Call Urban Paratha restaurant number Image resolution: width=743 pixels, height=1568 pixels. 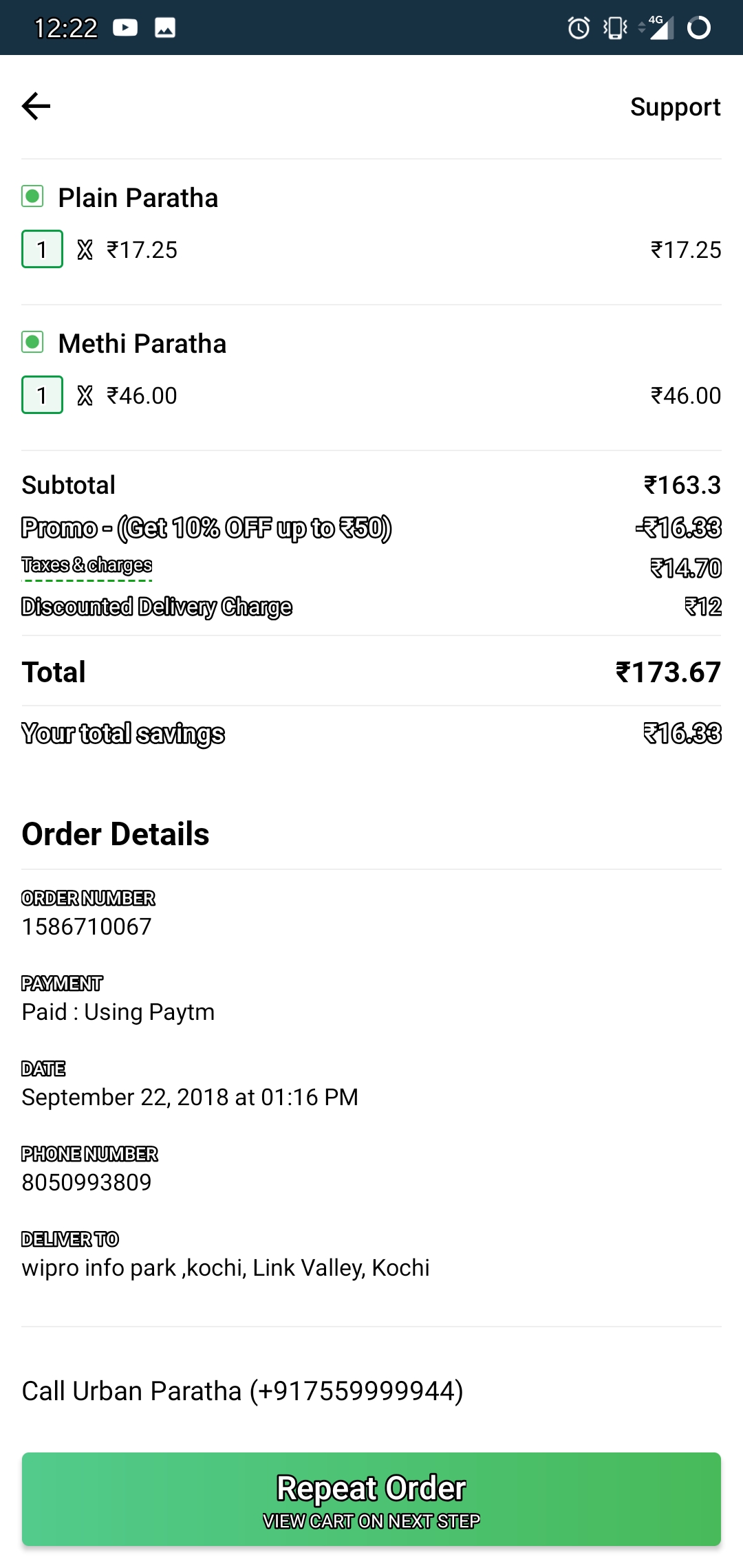coord(242,1391)
